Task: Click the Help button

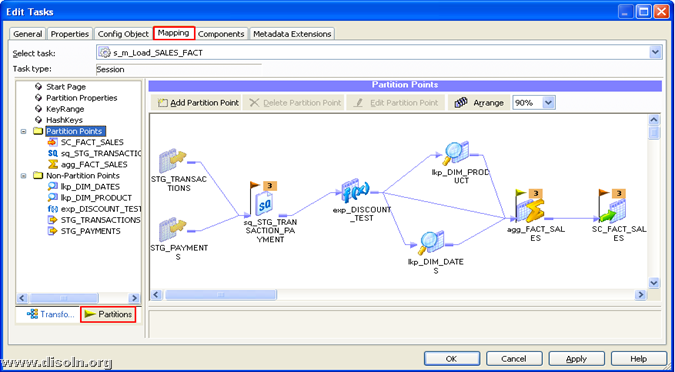Action: coord(638,359)
